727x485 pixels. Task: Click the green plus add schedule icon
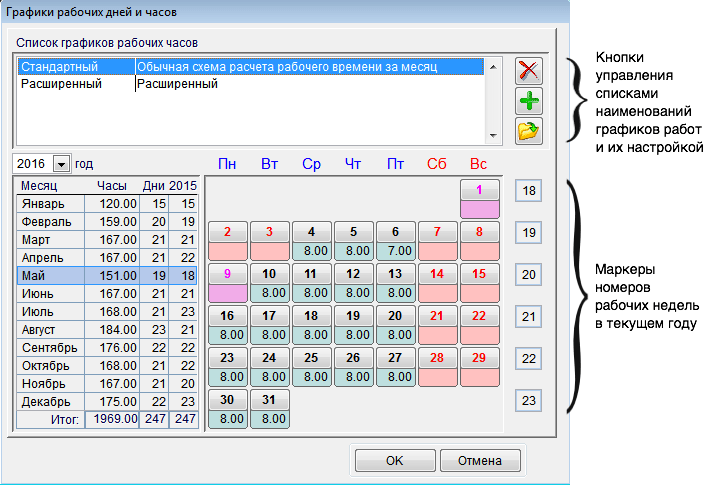click(x=529, y=101)
